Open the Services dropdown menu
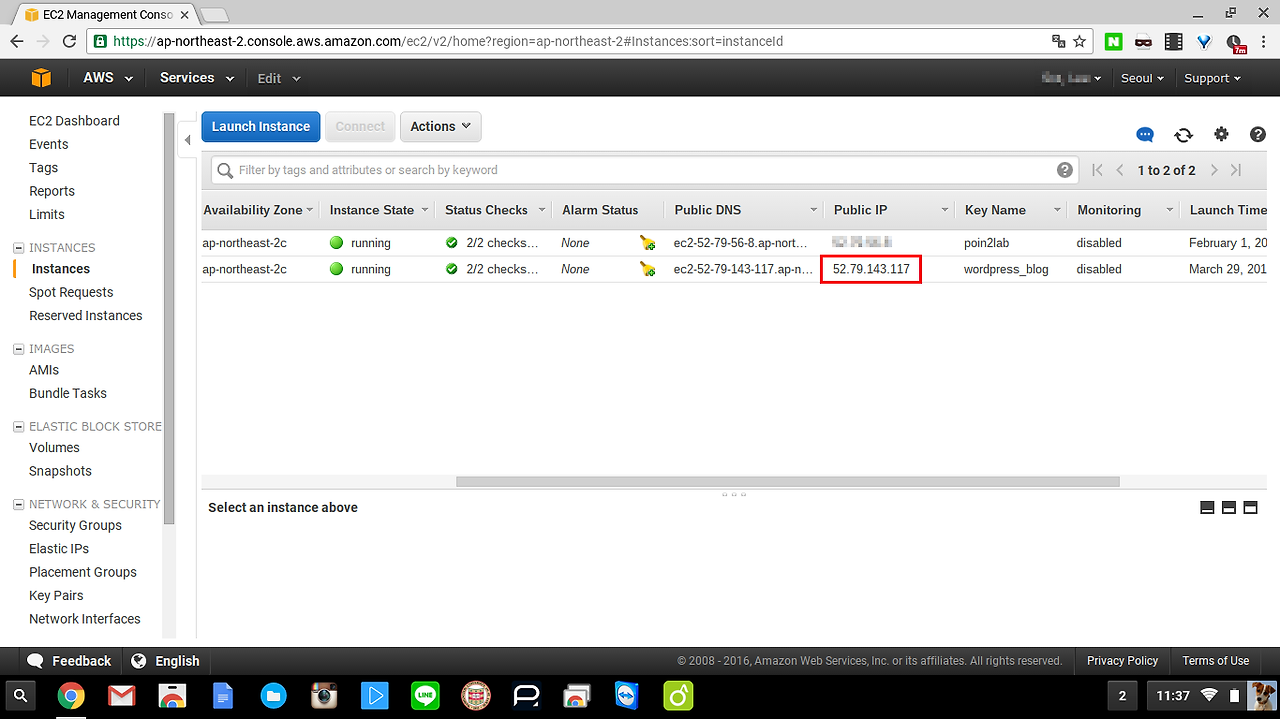Viewport: 1280px width, 719px height. (197, 78)
